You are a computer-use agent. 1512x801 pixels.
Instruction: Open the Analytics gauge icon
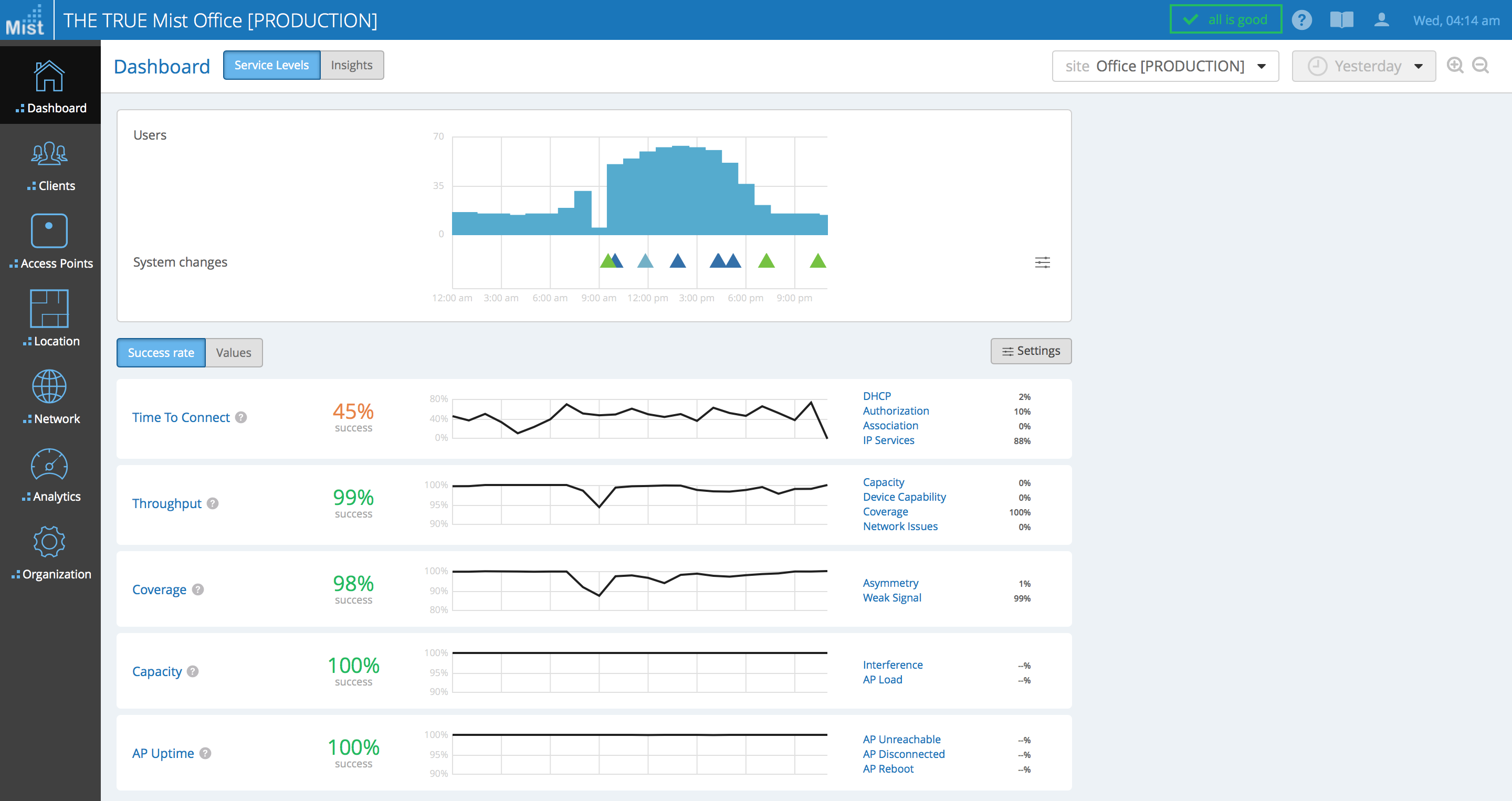(x=49, y=466)
